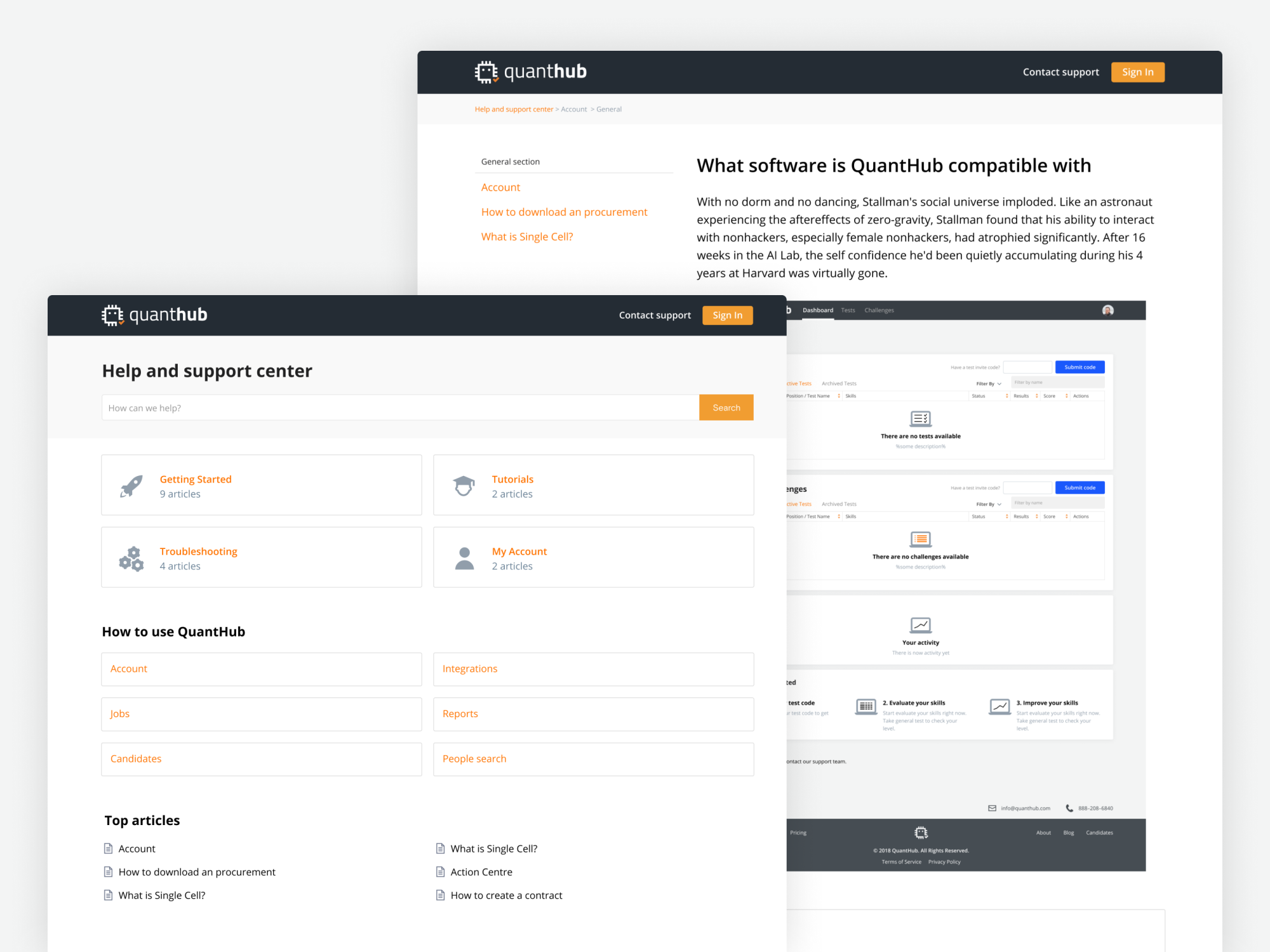Click the QuantHub chip logo in dashboard footer
1270x952 pixels.
[x=921, y=832]
